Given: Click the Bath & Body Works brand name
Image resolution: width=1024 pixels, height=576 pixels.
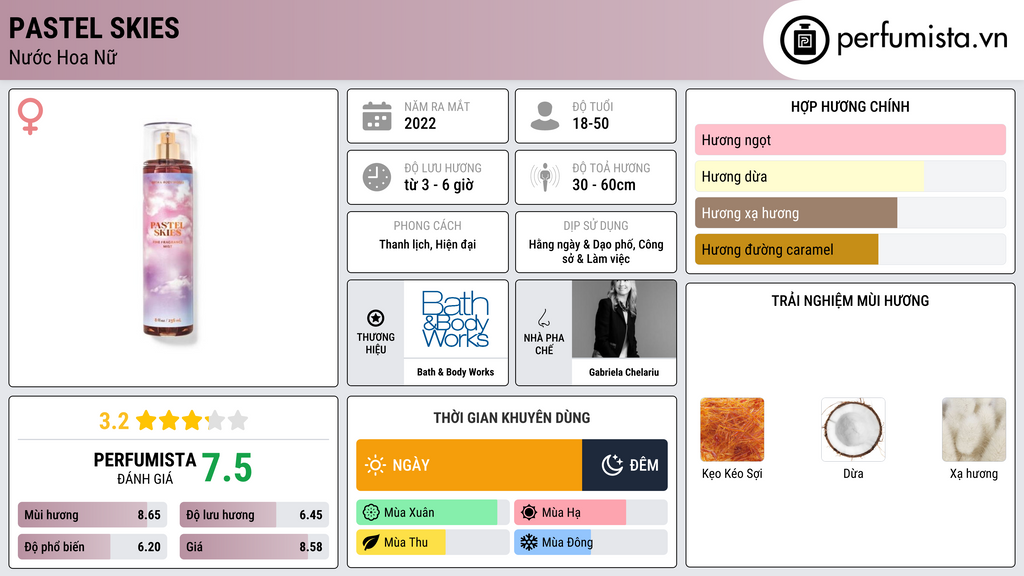Looking at the screenshot, I should tap(455, 372).
